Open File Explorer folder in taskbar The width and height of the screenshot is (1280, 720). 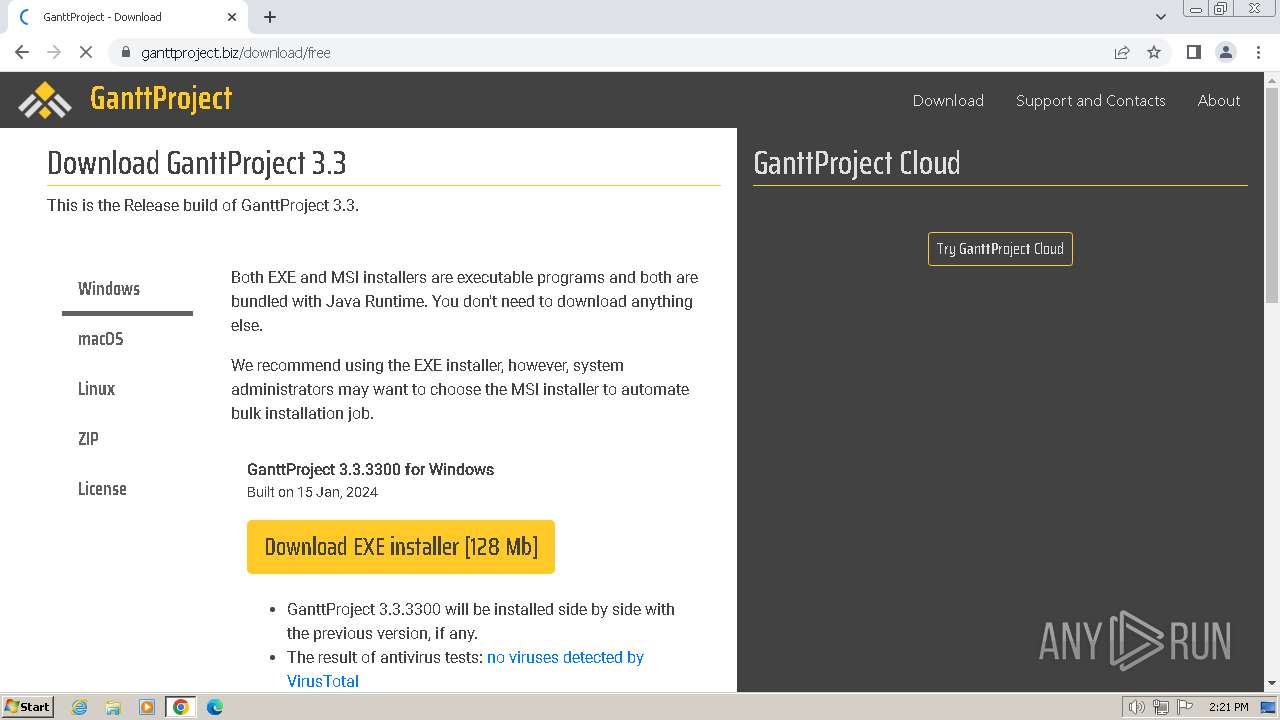point(113,707)
